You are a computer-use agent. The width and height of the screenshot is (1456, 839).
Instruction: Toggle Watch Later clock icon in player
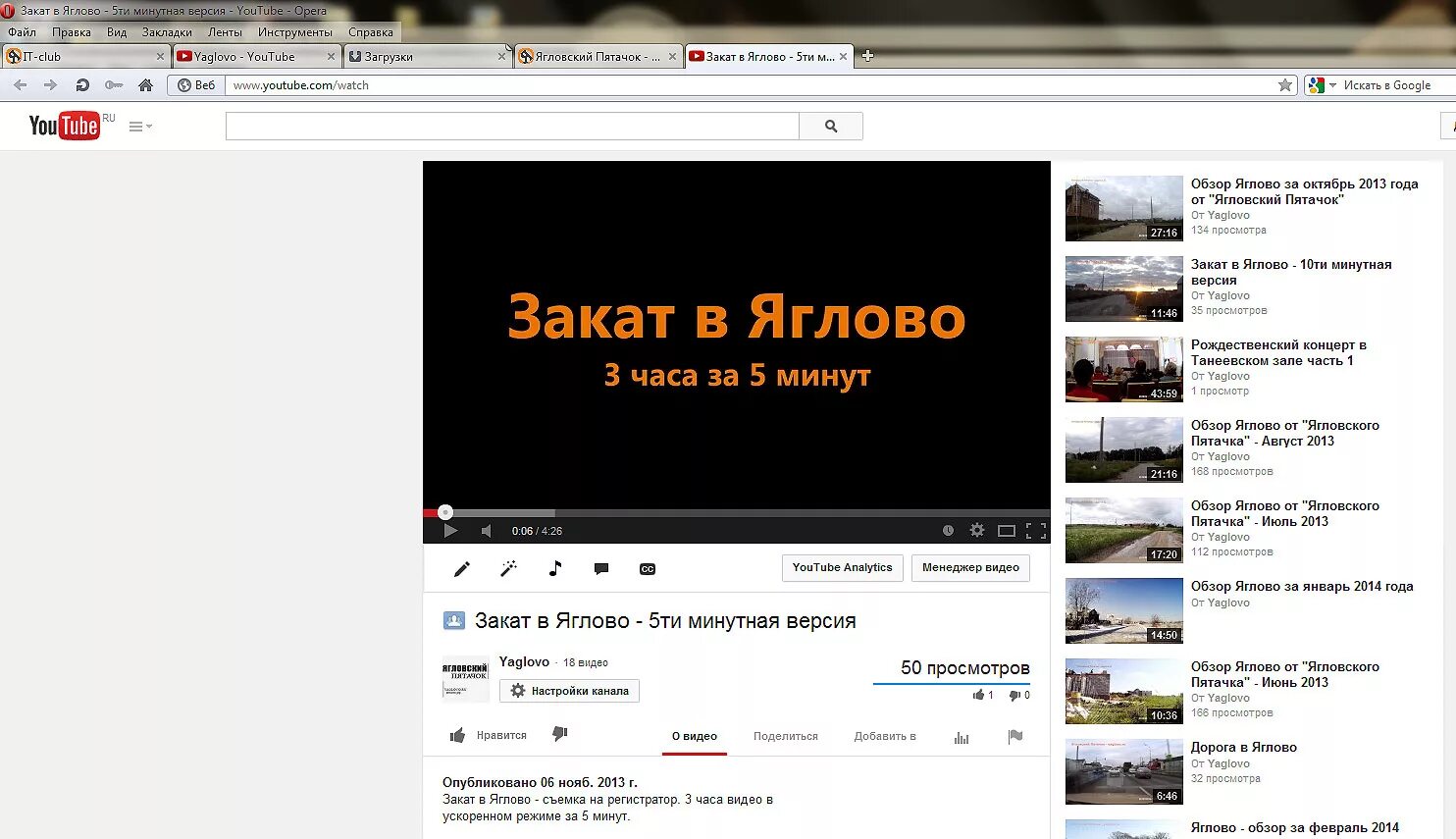pos(948,531)
